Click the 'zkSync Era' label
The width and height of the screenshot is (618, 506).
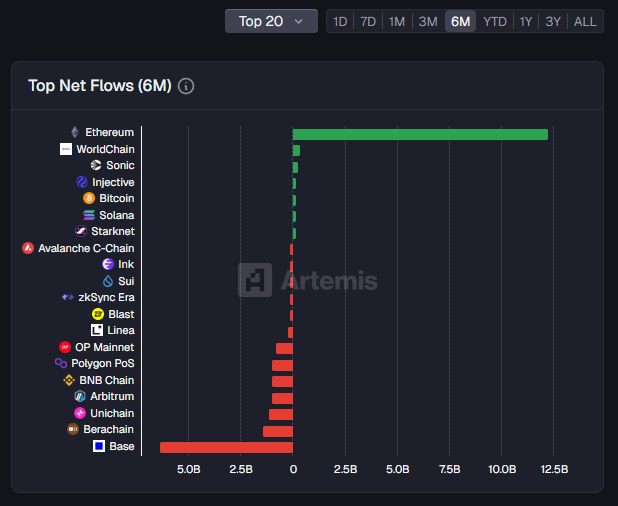pyautogui.click(x=106, y=297)
